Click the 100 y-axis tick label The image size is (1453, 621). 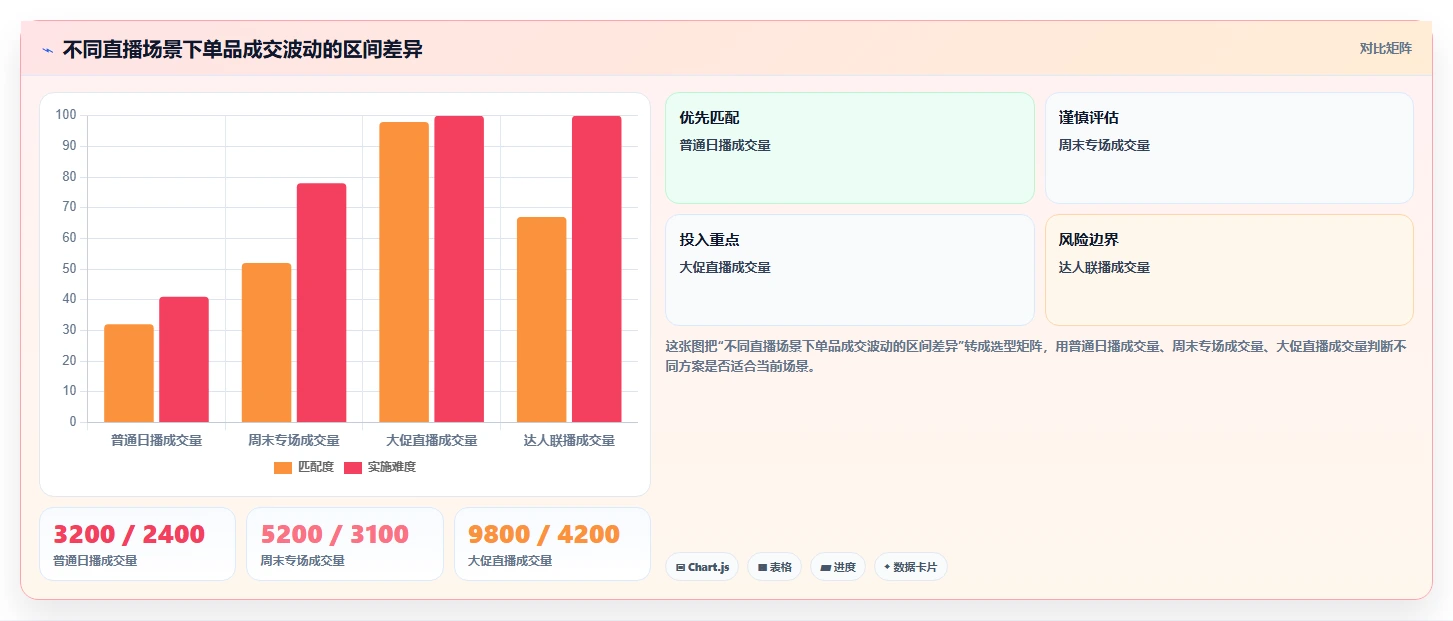(66, 115)
